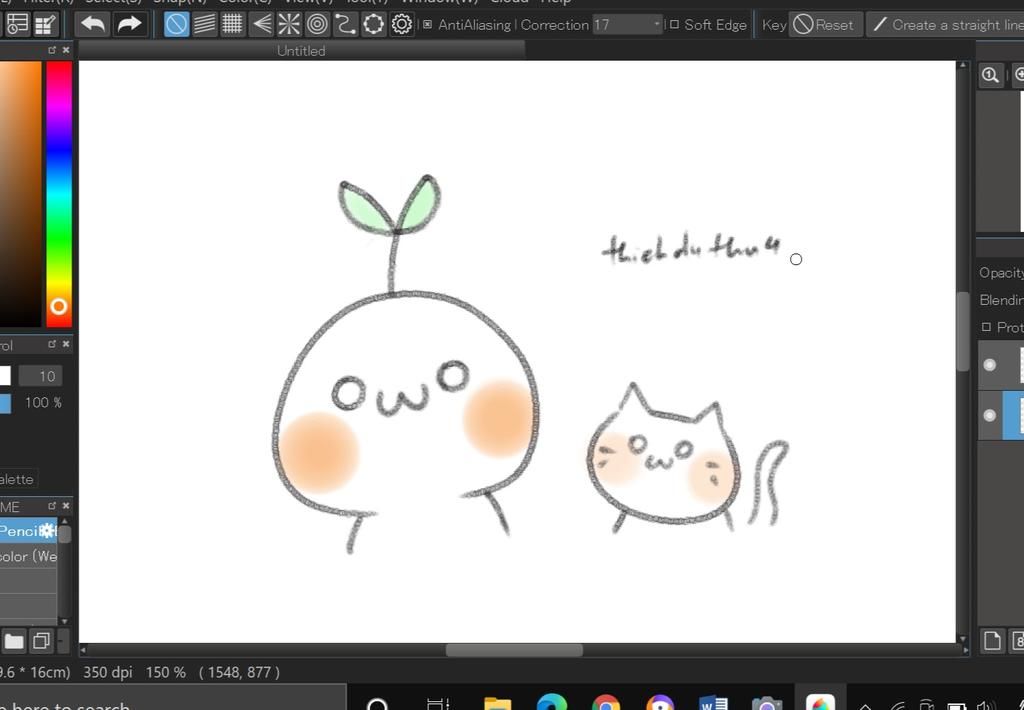Image resolution: width=1024 pixels, height=710 pixels.
Task: Click the brush folder icon
Action: click(14, 641)
